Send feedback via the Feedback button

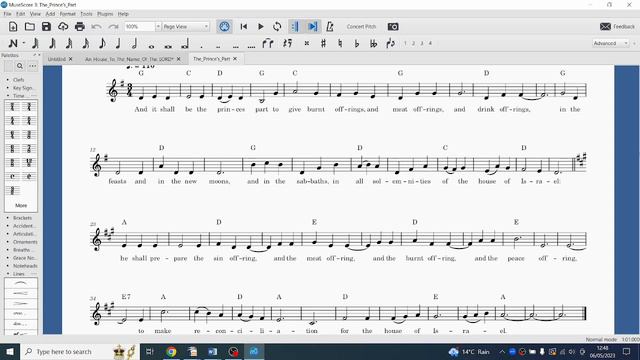pyautogui.click(x=618, y=27)
